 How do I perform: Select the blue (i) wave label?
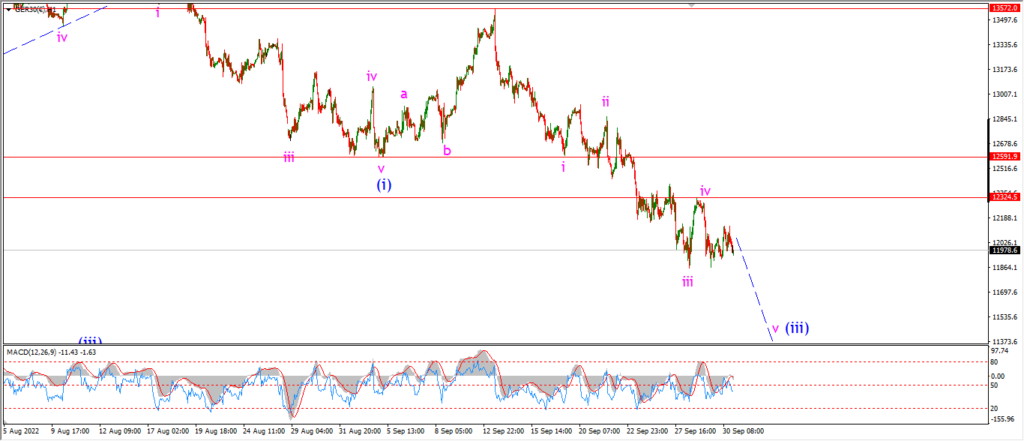[x=383, y=185]
